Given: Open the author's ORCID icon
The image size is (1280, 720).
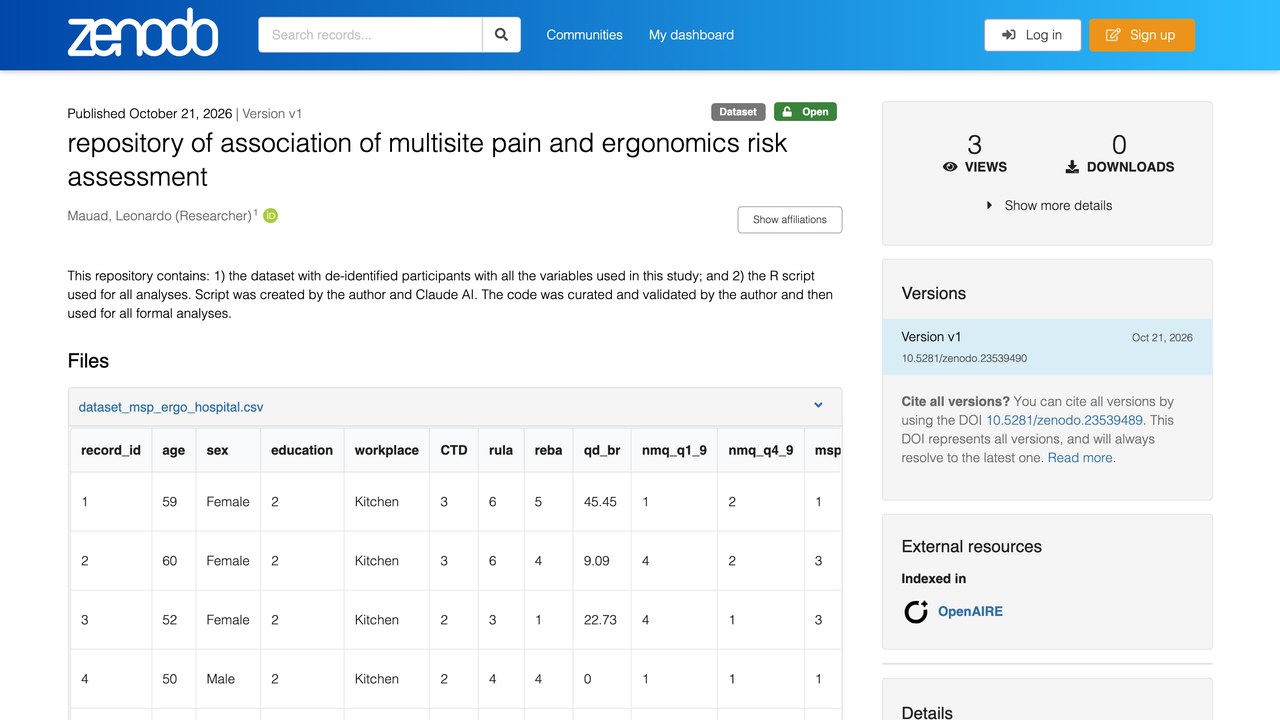Looking at the screenshot, I should tap(270, 215).
